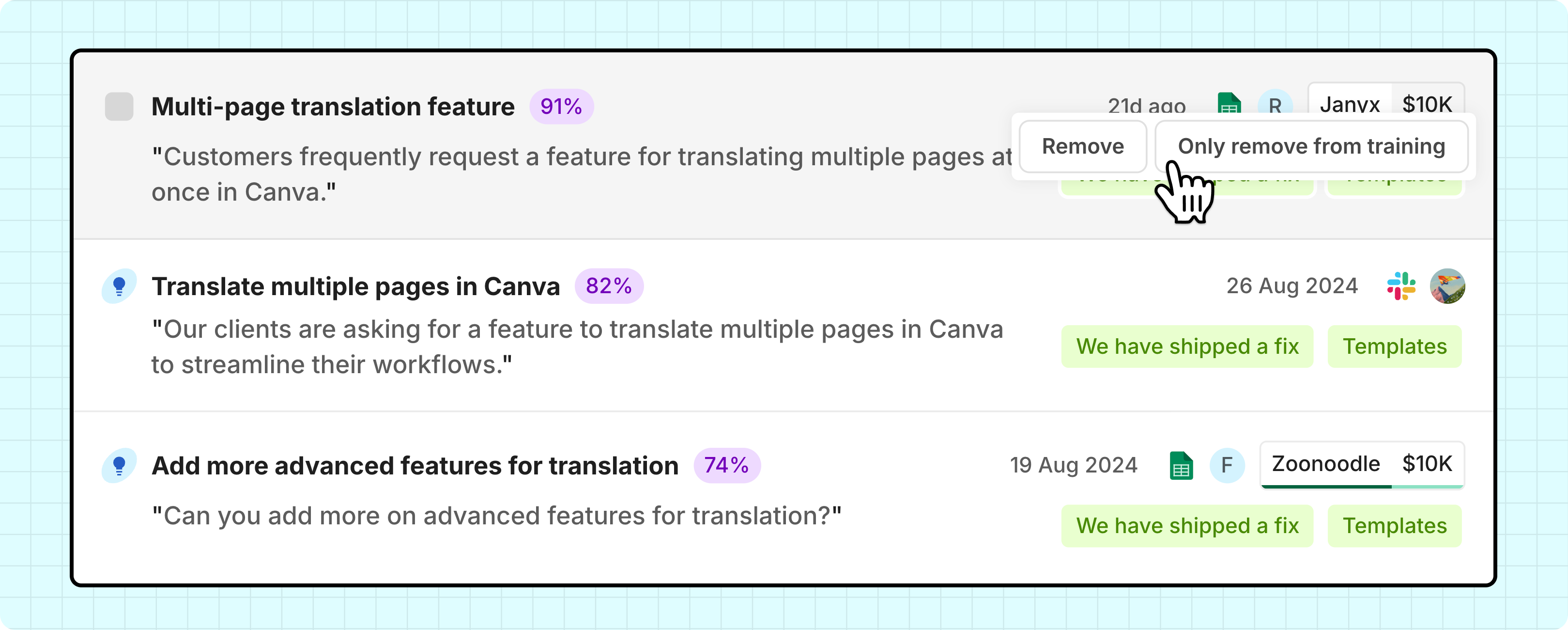The width and height of the screenshot is (1568, 630).
Task: Click the Google Sheets icon near 19 Aug 2024
Action: point(1181,466)
